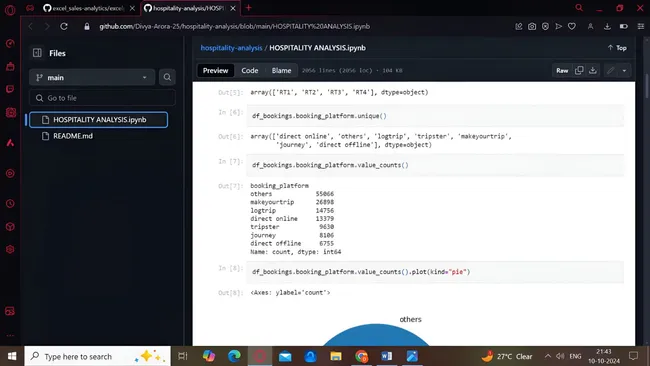Open the weather widget 27°C Clear
The image size is (650, 366).
point(507,356)
